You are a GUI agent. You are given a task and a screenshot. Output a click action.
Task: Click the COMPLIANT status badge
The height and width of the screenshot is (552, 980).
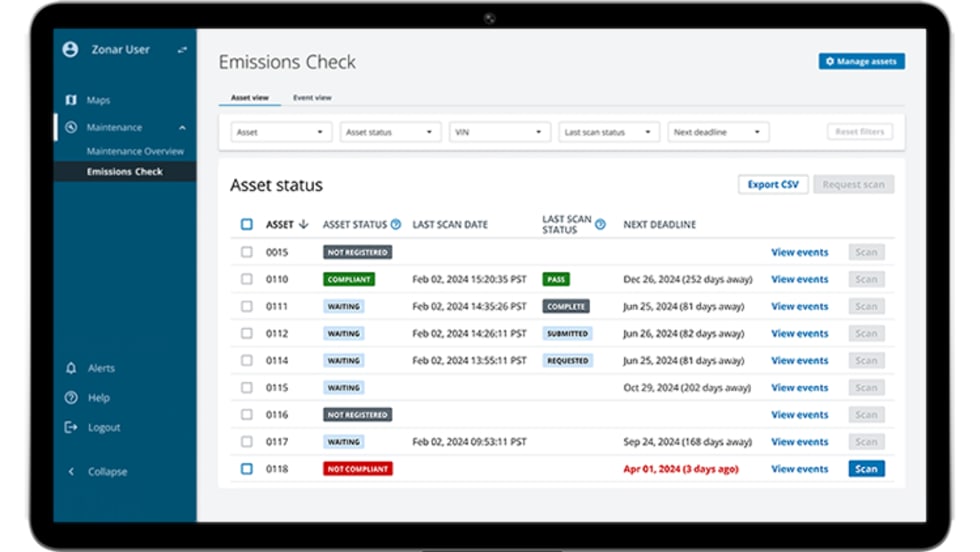tap(349, 279)
